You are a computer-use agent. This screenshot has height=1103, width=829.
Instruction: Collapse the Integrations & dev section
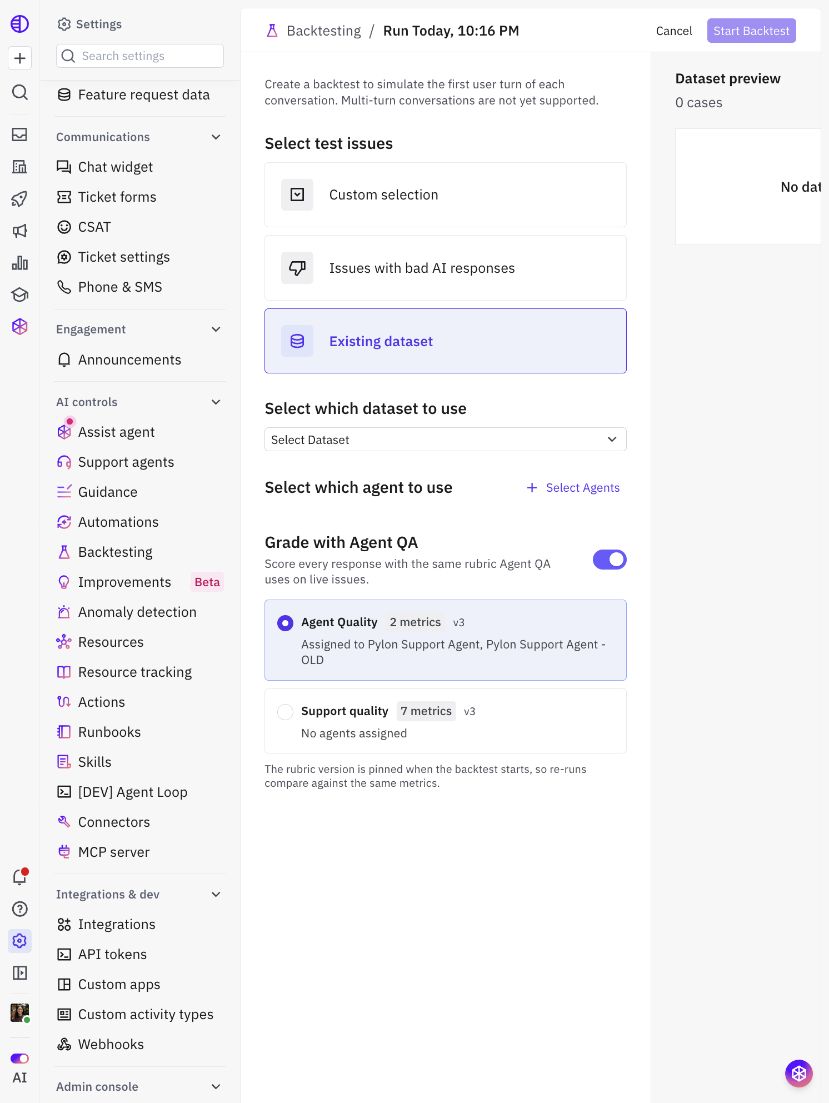(216, 894)
